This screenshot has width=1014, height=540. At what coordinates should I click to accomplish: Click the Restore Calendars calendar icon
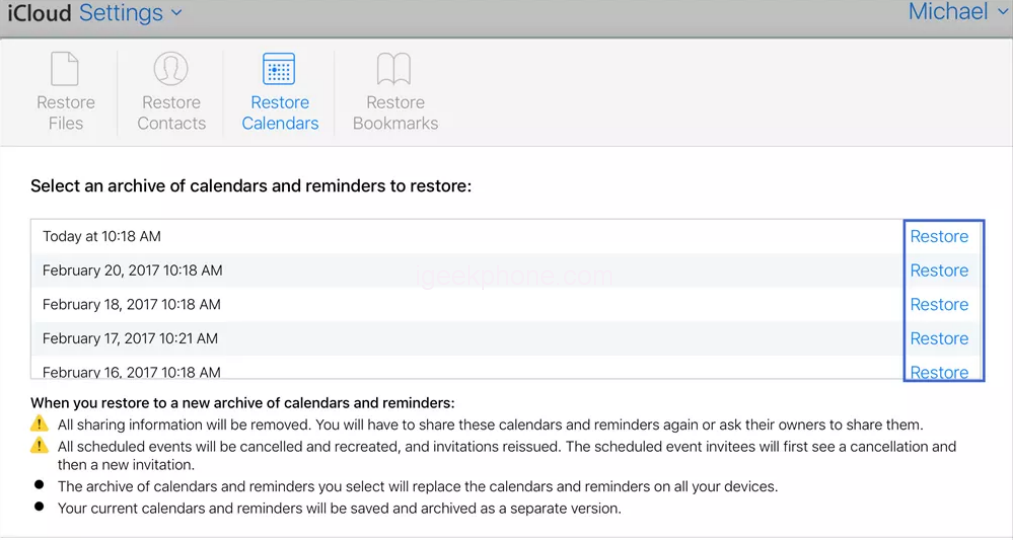coord(279,69)
